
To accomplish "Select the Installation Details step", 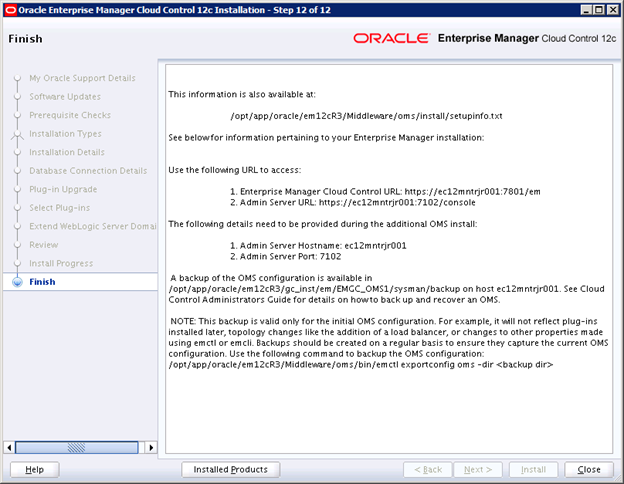I will tap(67, 152).
